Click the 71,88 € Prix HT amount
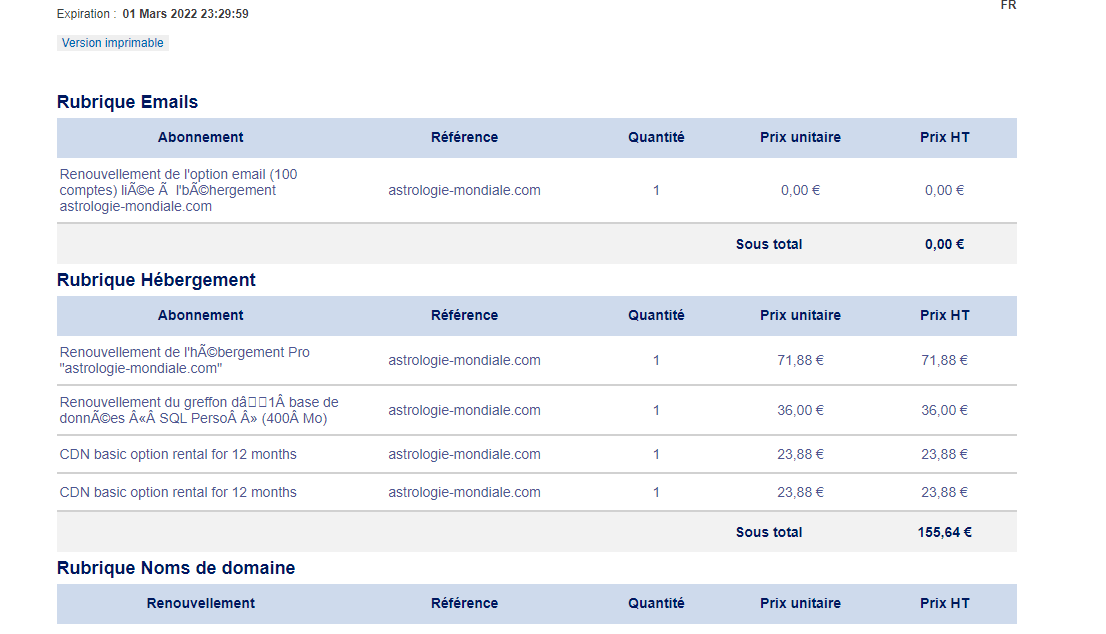 click(x=944, y=360)
